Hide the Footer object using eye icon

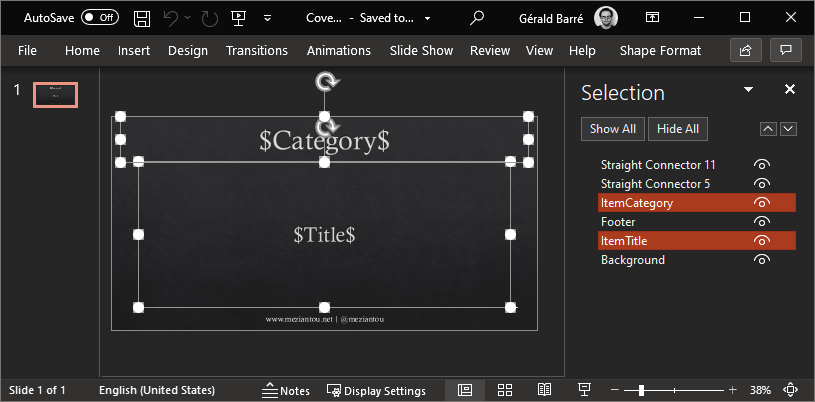(762, 222)
